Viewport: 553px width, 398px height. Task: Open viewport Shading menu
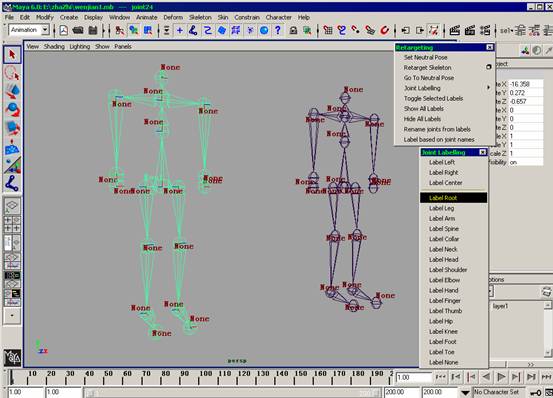[54, 47]
